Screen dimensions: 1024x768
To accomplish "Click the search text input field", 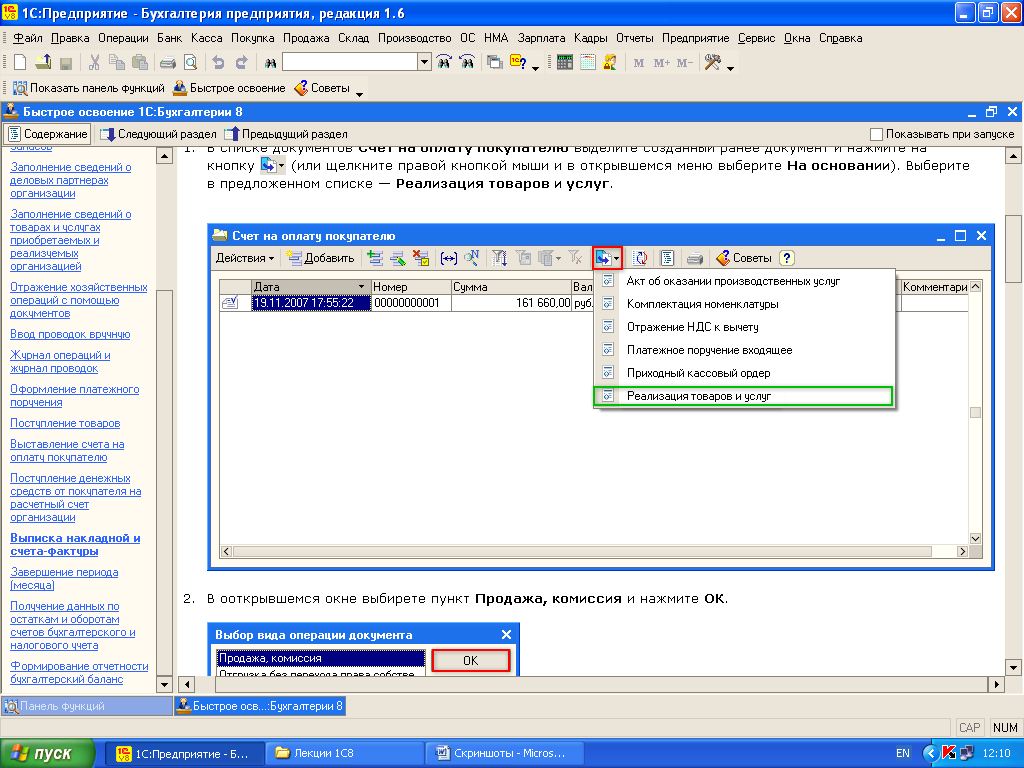I will (x=350, y=63).
